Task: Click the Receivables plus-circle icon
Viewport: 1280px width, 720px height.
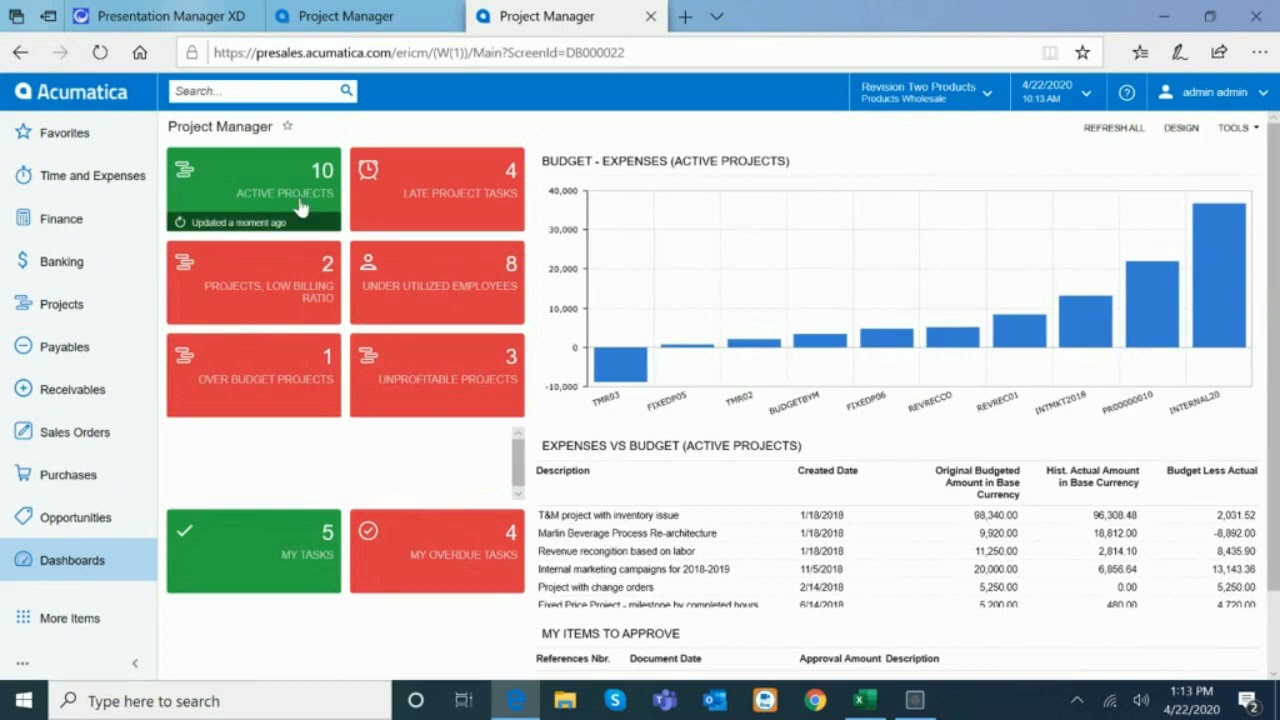Action: [23, 389]
